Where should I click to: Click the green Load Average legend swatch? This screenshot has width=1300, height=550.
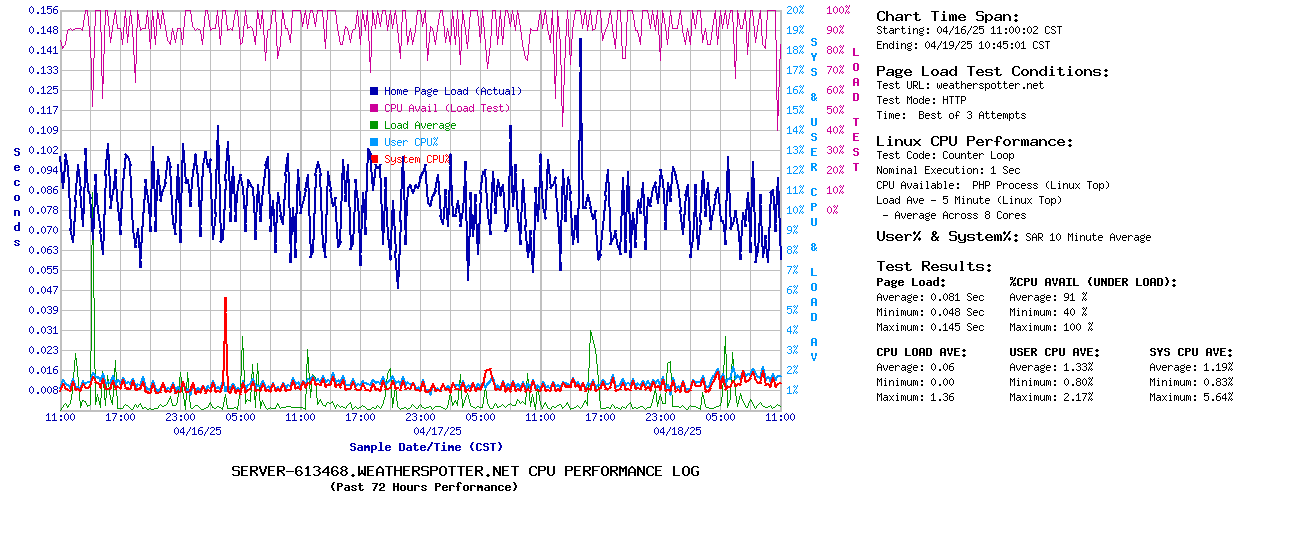coord(374,125)
